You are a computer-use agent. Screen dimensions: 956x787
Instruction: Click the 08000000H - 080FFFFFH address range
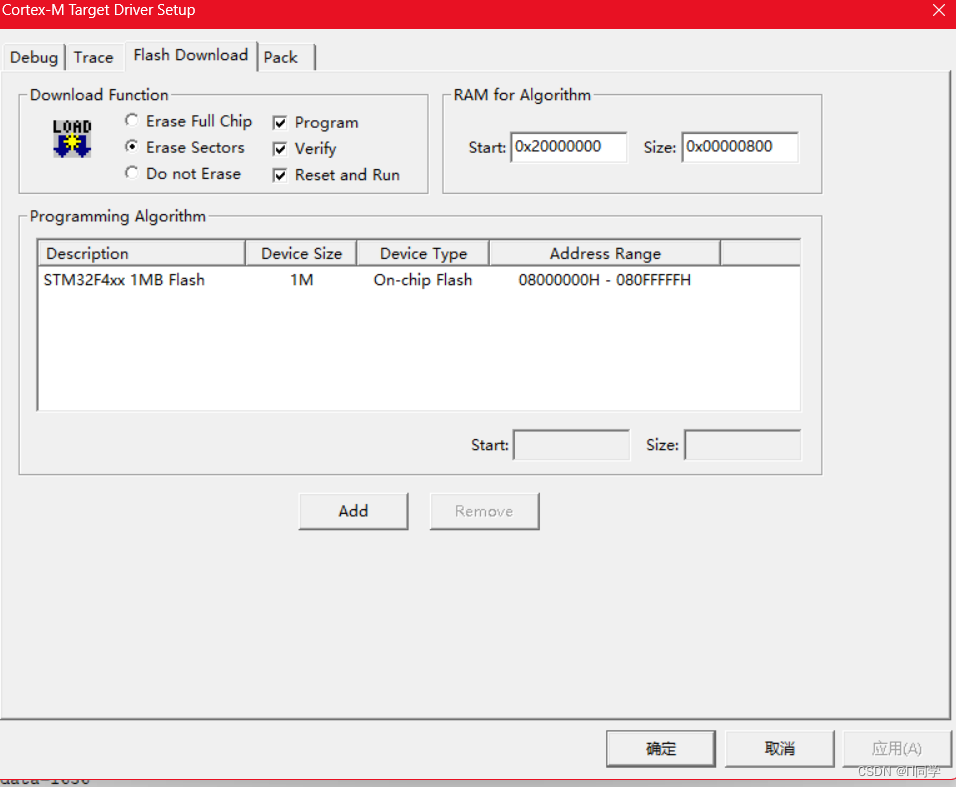604,280
